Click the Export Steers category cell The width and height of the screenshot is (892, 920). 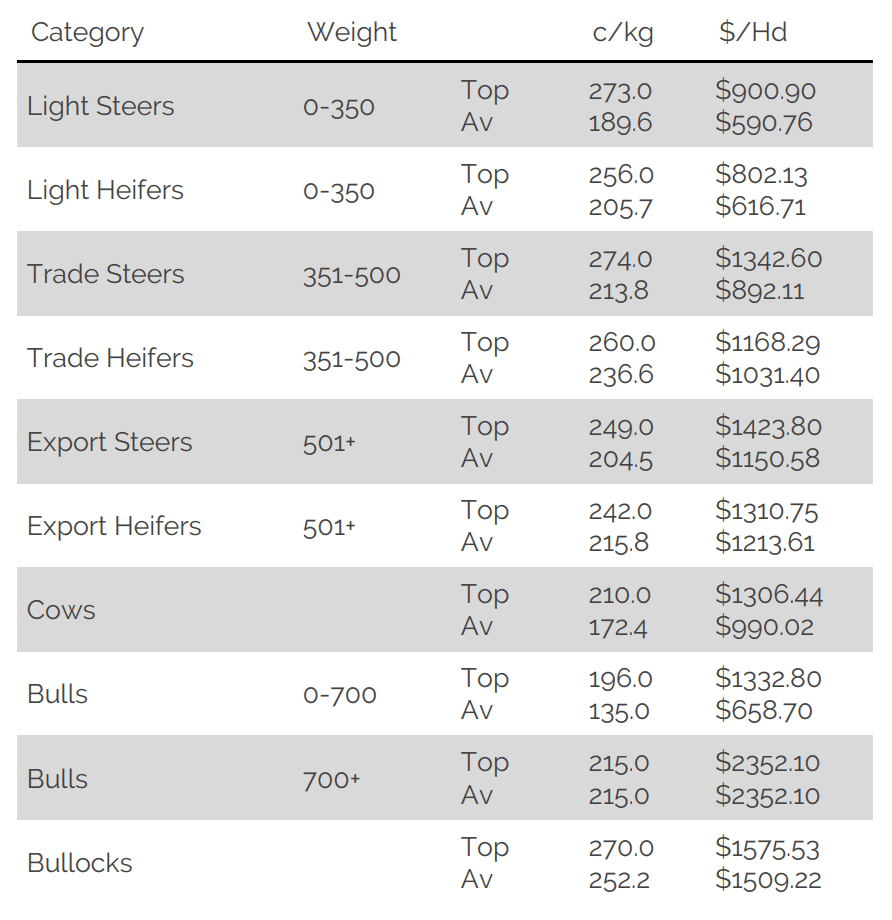pyautogui.click(x=110, y=442)
